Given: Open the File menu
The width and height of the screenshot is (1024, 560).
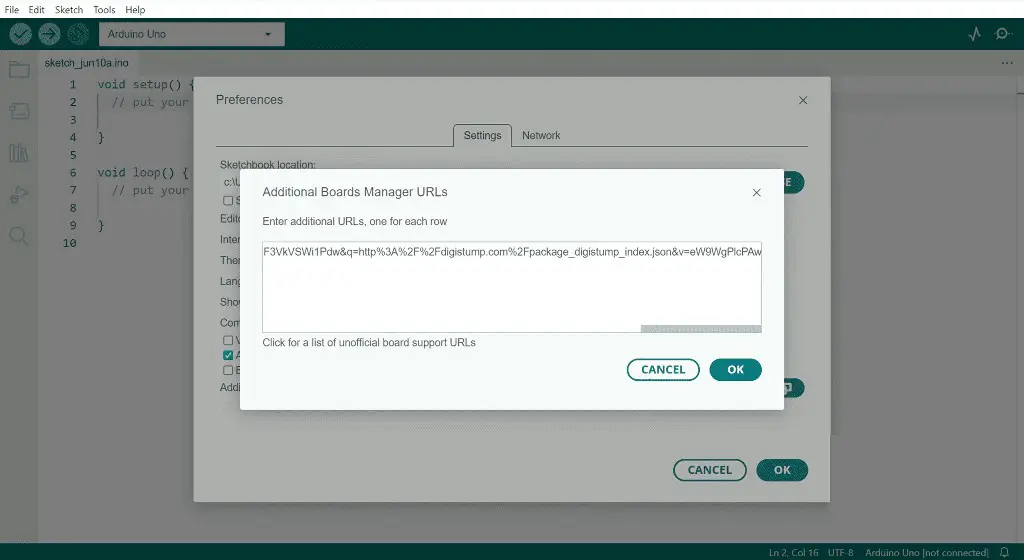Looking at the screenshot, I should pos(12,10).
